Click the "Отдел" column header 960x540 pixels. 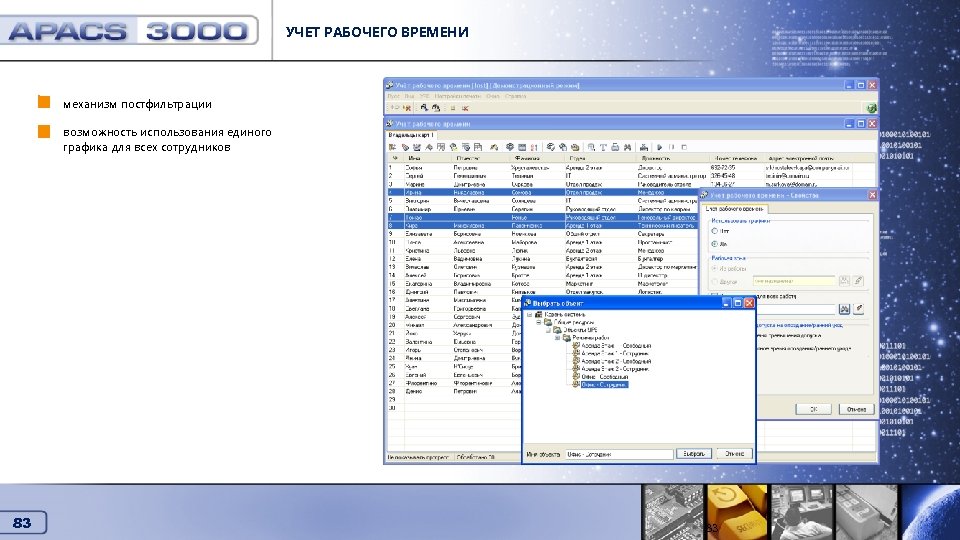599,158
